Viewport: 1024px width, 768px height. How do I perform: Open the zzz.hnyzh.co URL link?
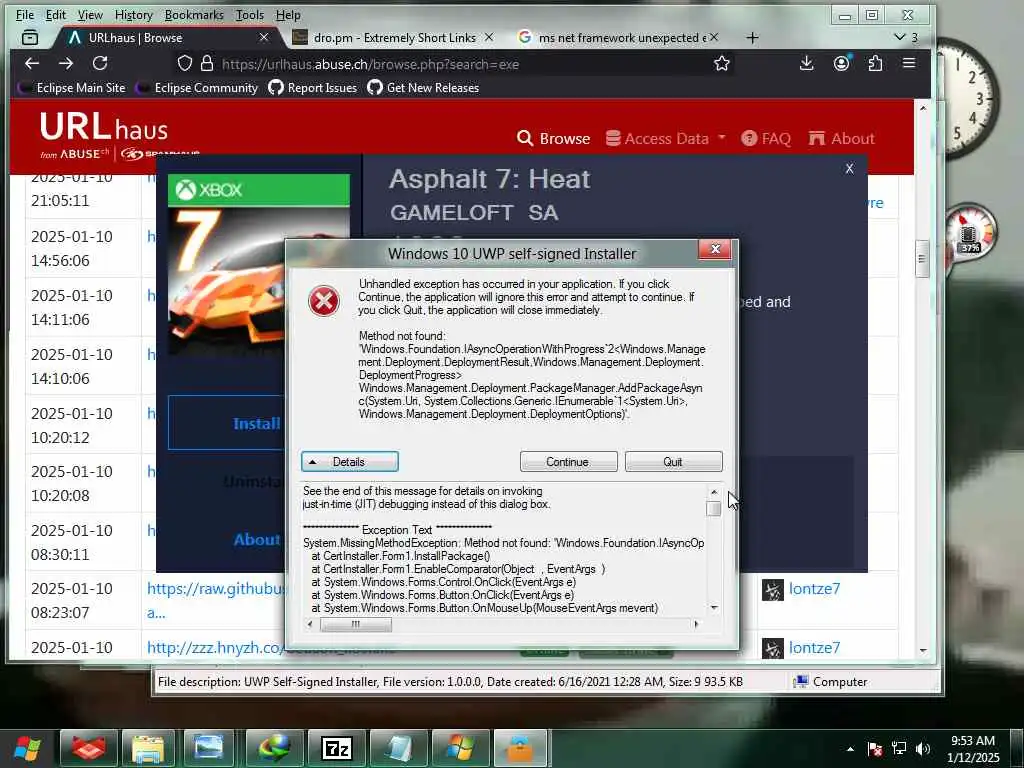[216, 648]
